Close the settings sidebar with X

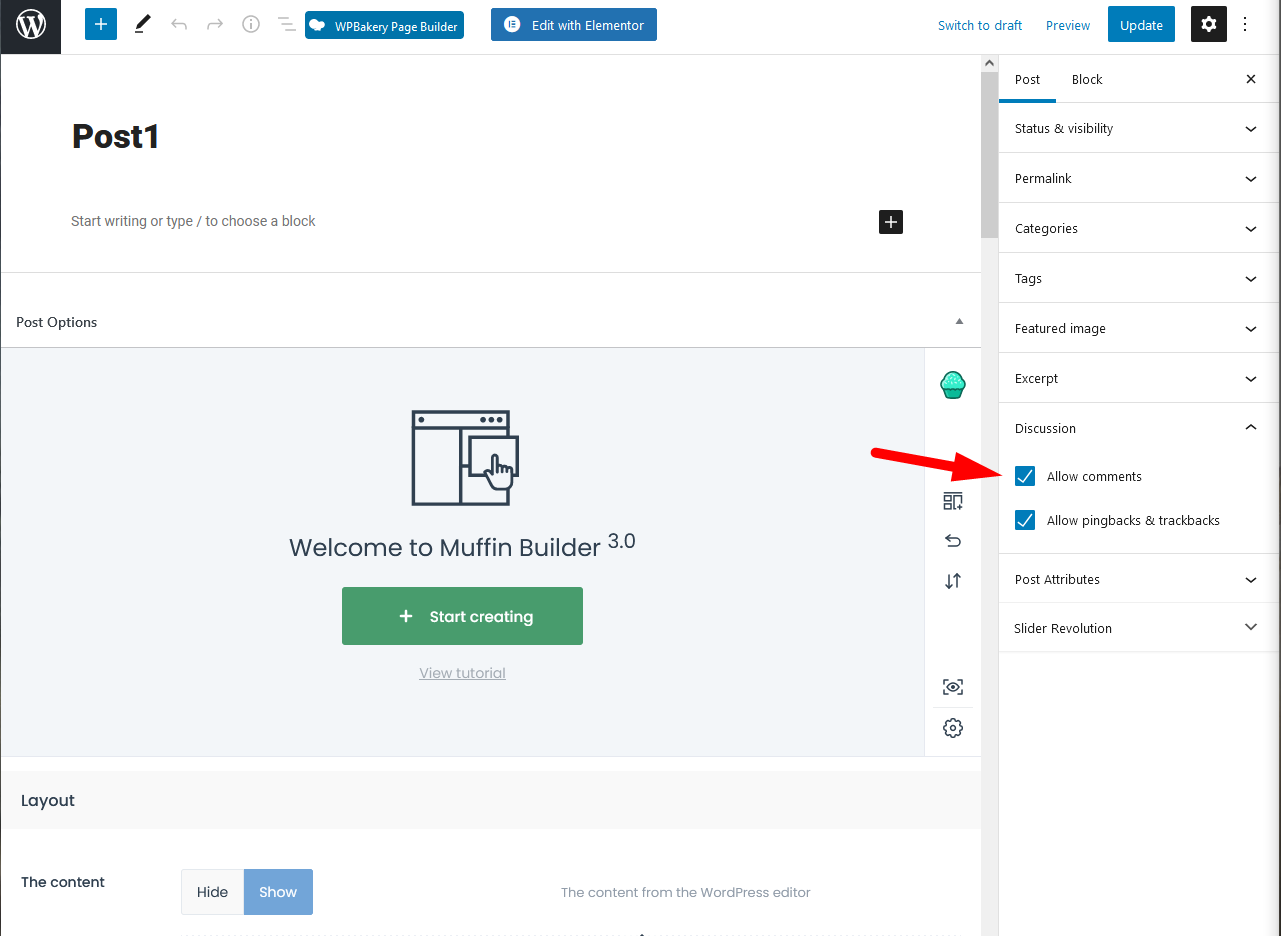coord(1251,79)
